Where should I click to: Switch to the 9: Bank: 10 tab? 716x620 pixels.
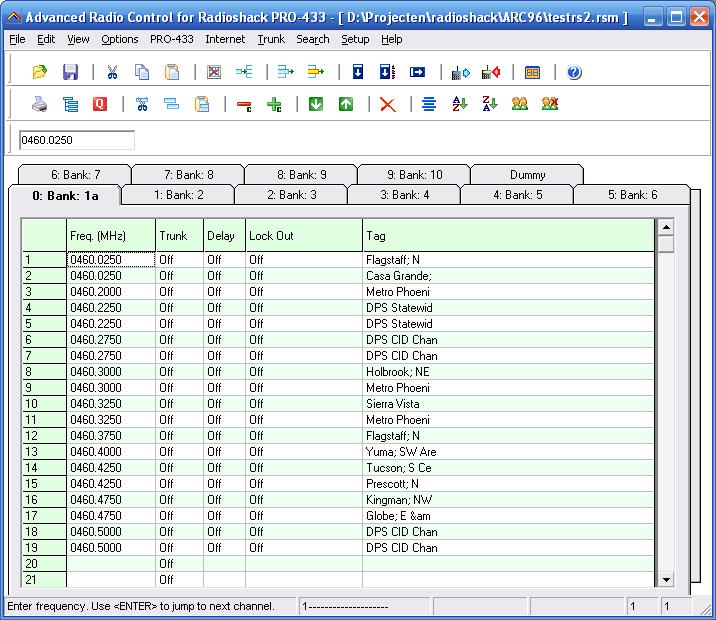(x=415, y=174)
